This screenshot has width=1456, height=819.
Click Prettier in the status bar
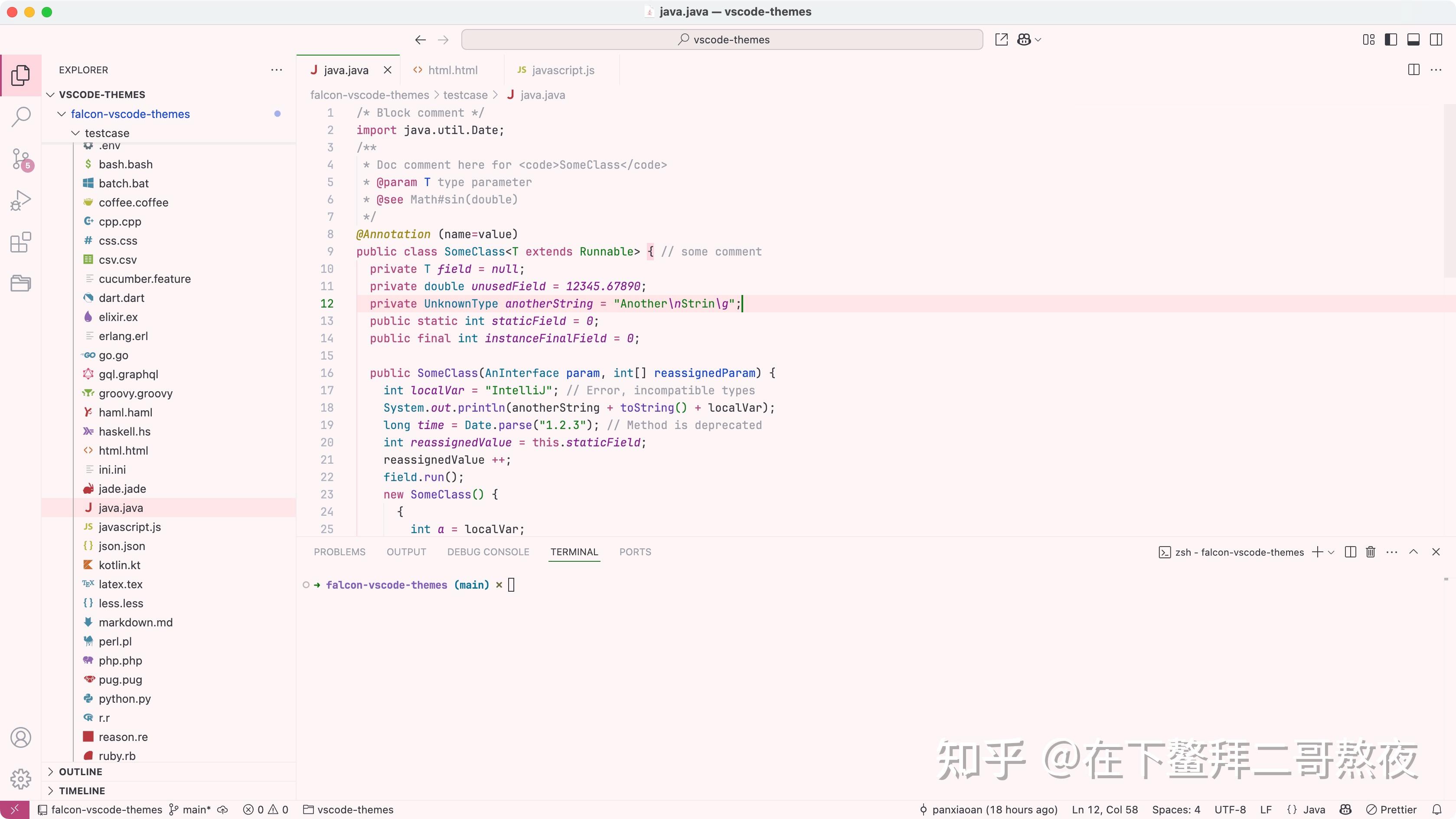(x=1391, y=809)
